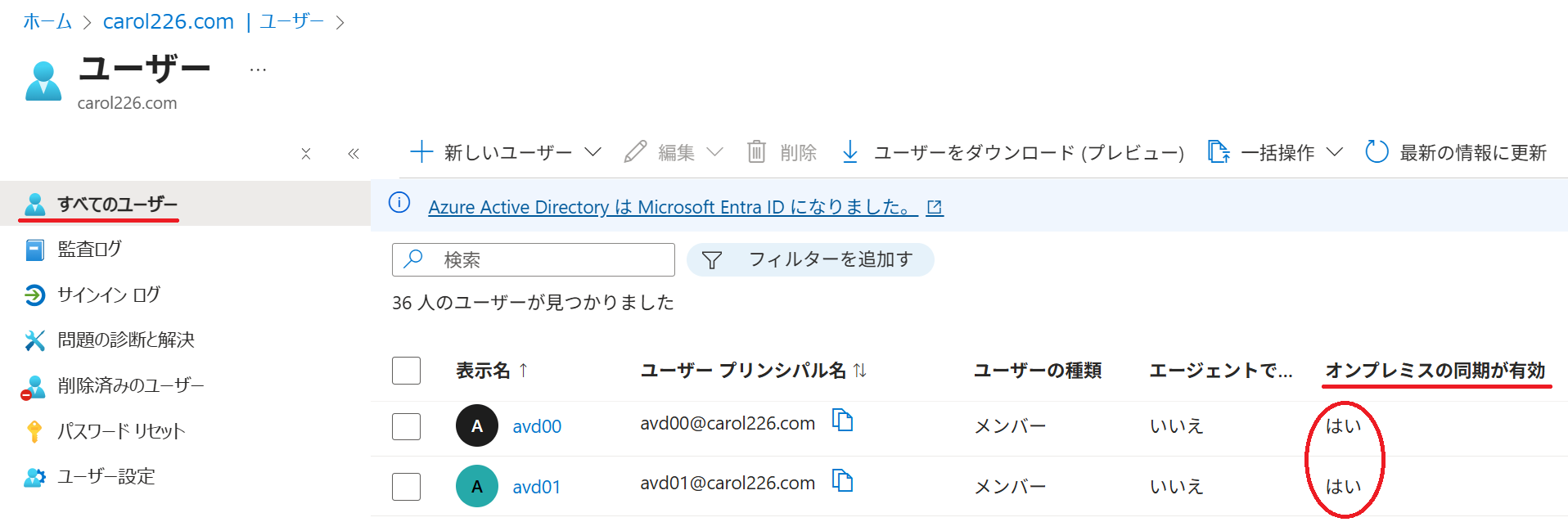Open the ellipsis more options menu
The width and height of the screenshot is (1568, 522).
(x=258, y=70)
